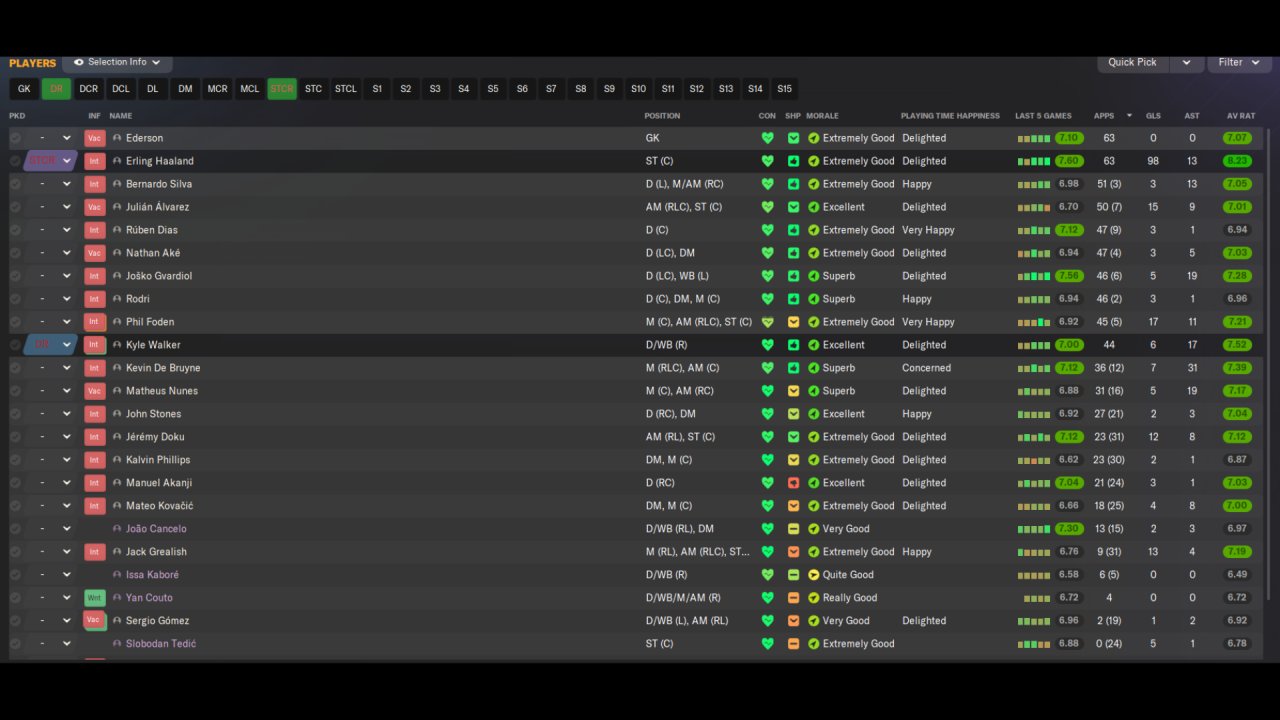The height and width of the screenshot is (720, 1280).
Task: Toggle the picked checkmark for John Stones
Action: pos(15,414)
